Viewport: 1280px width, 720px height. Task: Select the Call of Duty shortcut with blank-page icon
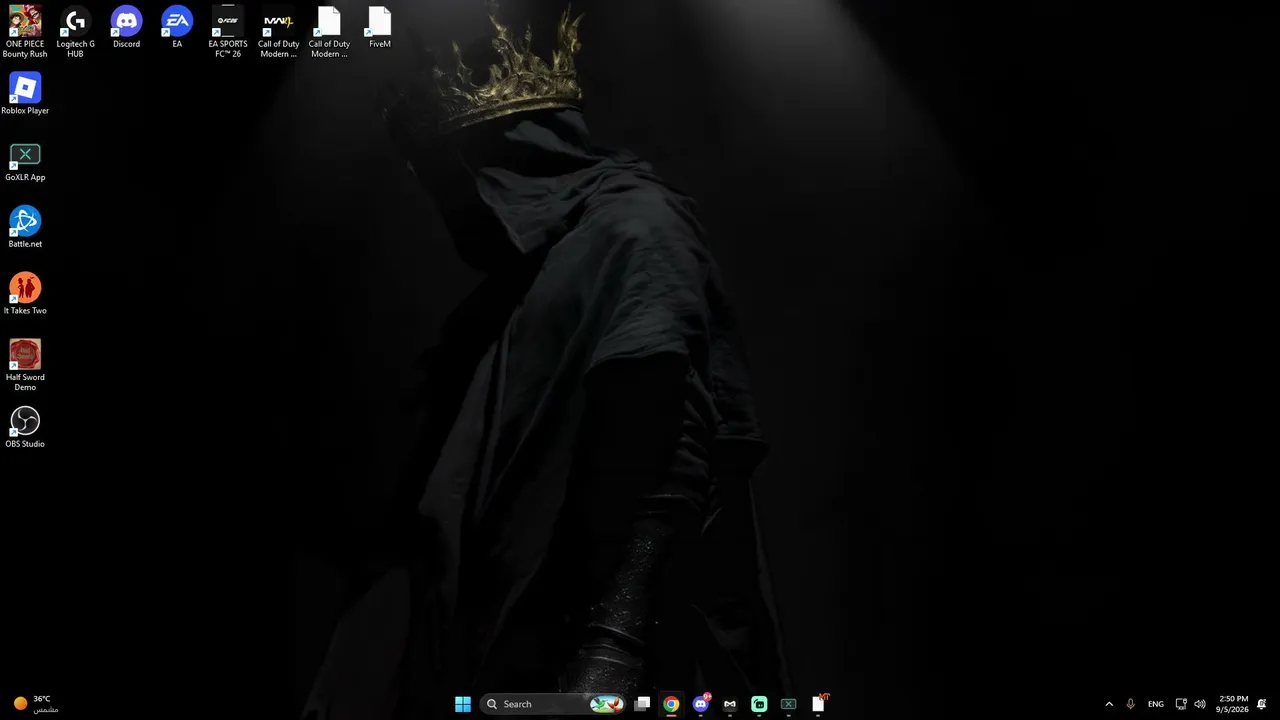click(x=329, y=32)
